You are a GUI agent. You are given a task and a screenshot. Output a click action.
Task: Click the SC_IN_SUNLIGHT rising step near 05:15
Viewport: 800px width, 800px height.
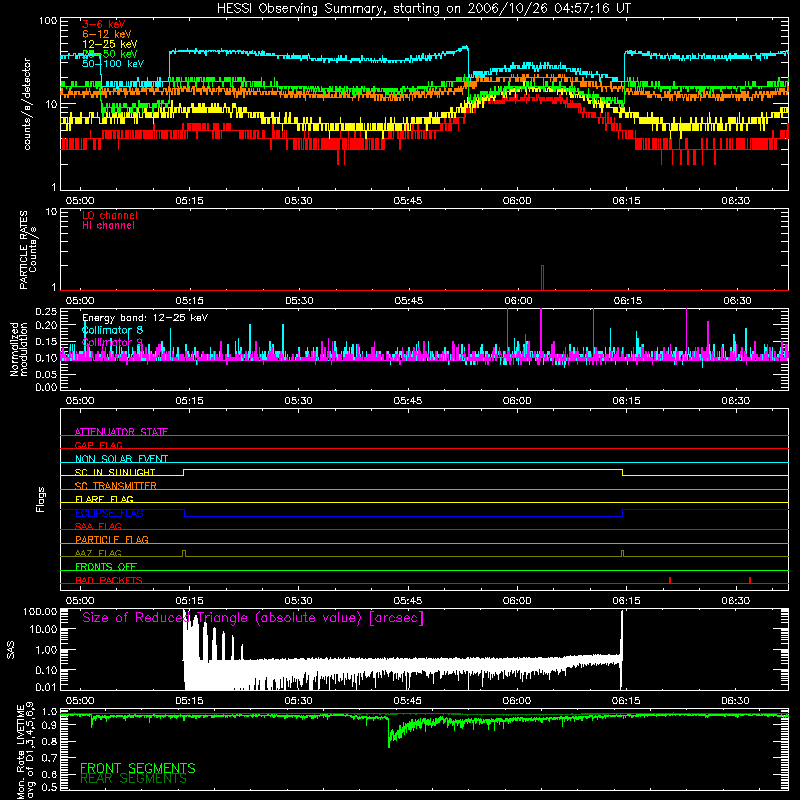coord(184,472)
